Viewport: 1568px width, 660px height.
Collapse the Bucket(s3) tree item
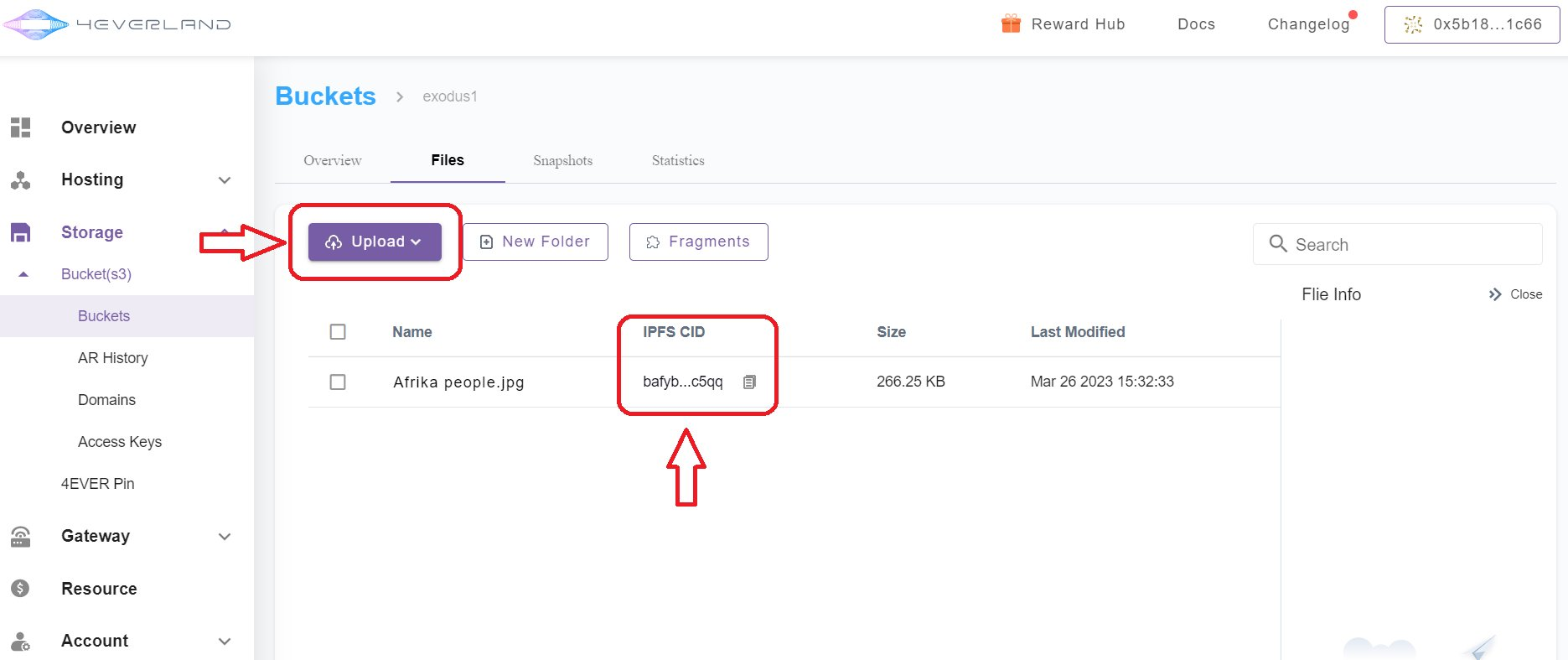23,274
